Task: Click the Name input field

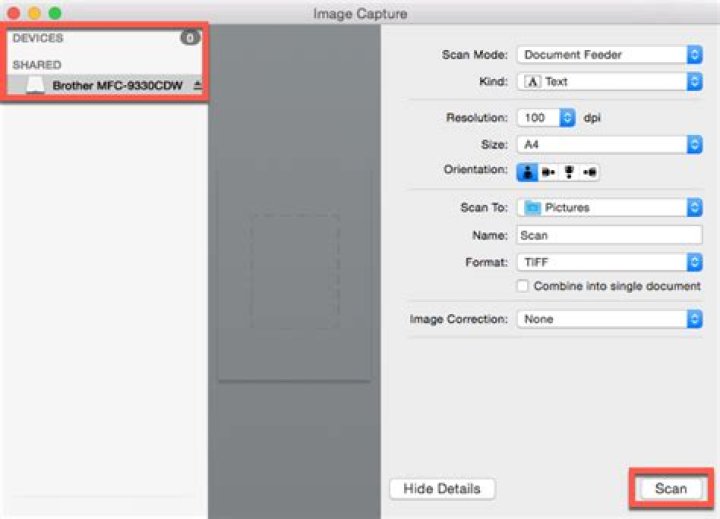Action: [x=609, y=235]
